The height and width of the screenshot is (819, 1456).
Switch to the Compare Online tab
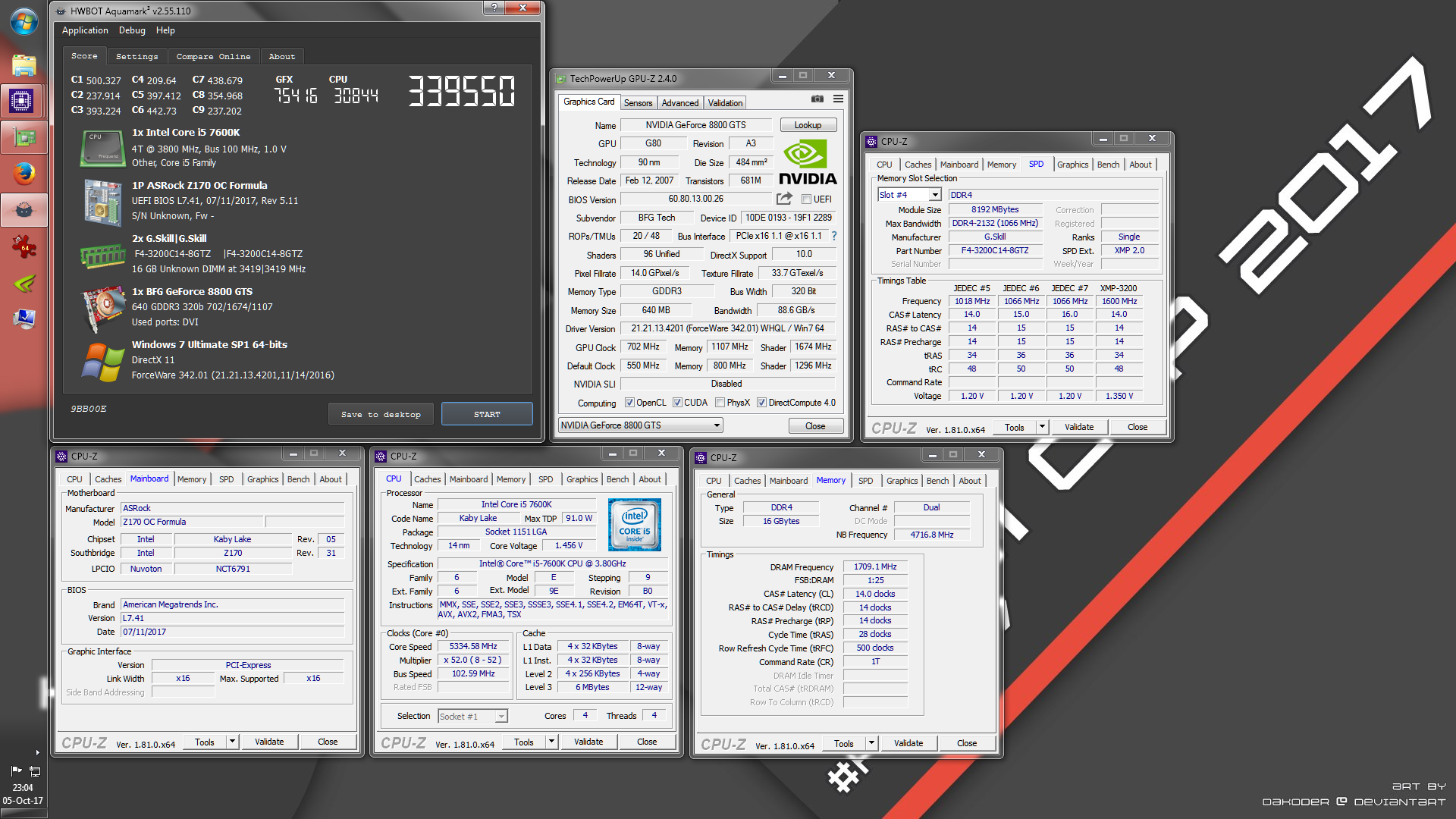(213, 56)
